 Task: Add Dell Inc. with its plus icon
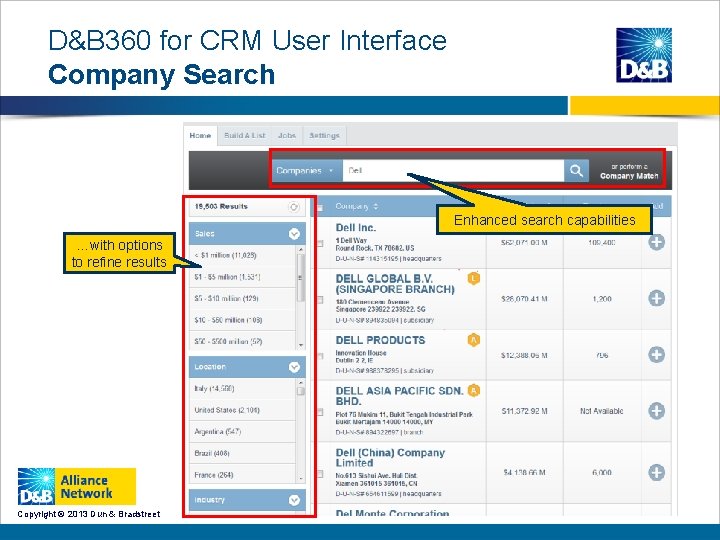(656, 242)
